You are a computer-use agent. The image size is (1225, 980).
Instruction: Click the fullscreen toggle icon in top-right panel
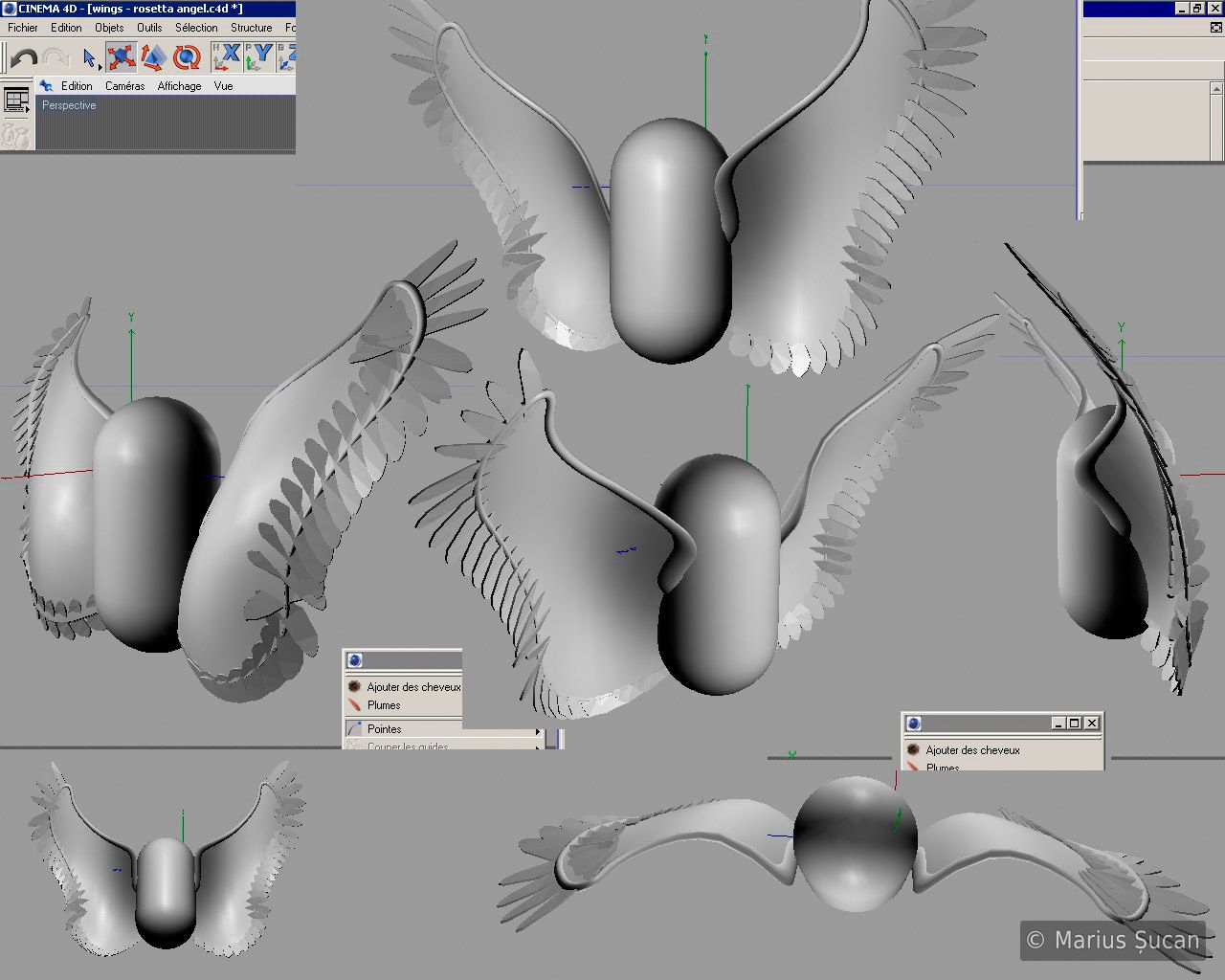click(x=1216, y=28)
